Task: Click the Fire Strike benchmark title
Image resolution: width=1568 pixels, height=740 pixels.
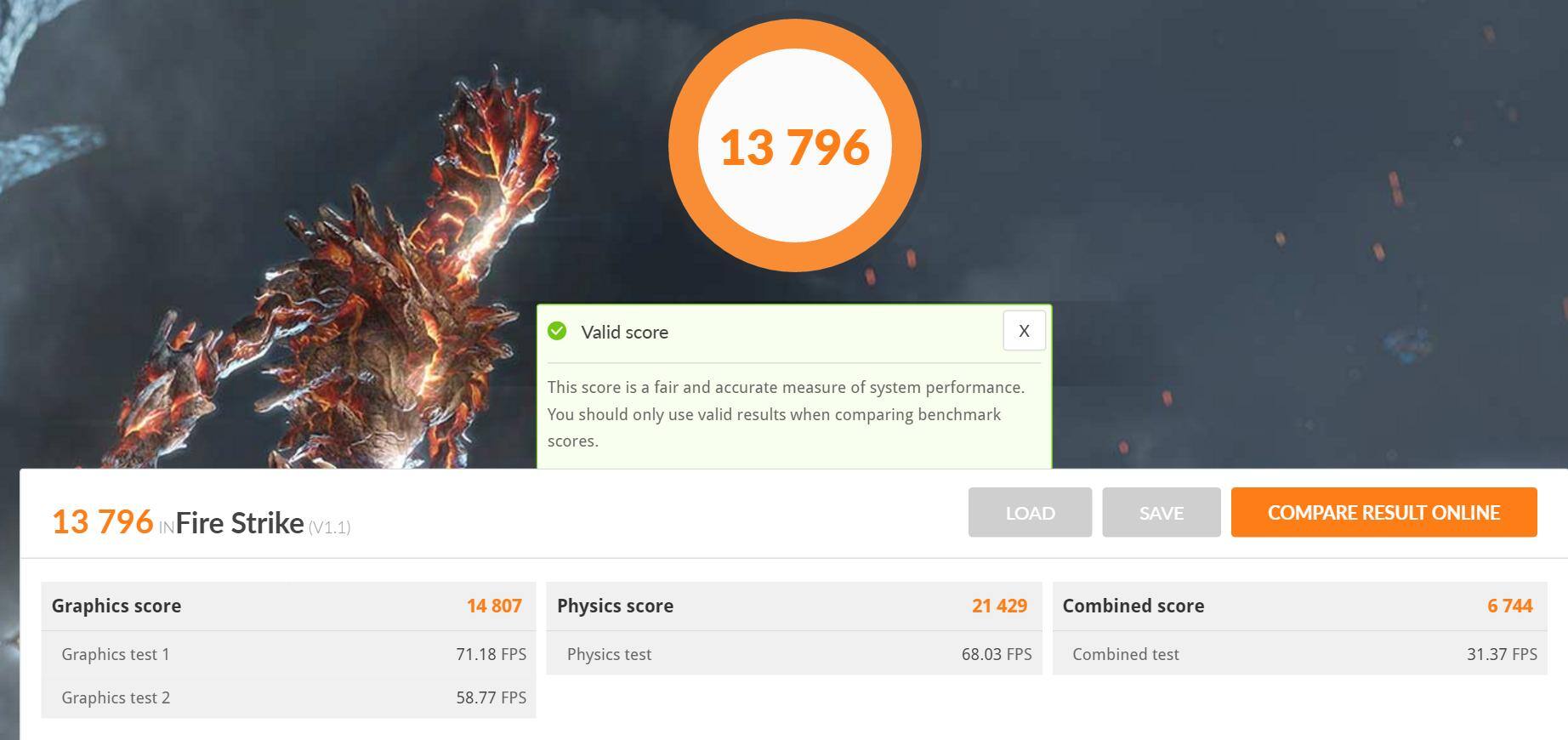Action: [240, 522]
